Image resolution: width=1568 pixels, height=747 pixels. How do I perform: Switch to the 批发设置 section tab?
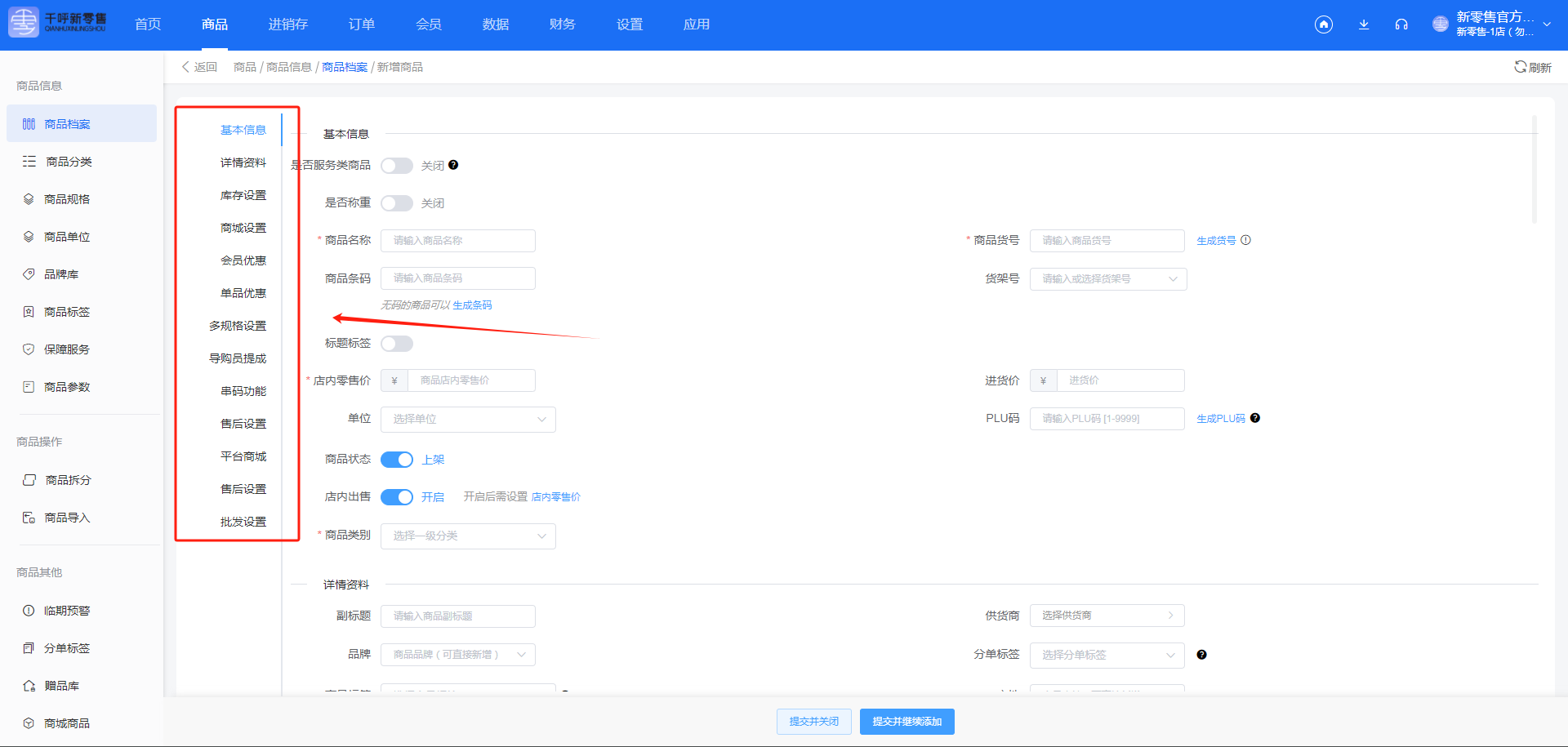(243, 522)
